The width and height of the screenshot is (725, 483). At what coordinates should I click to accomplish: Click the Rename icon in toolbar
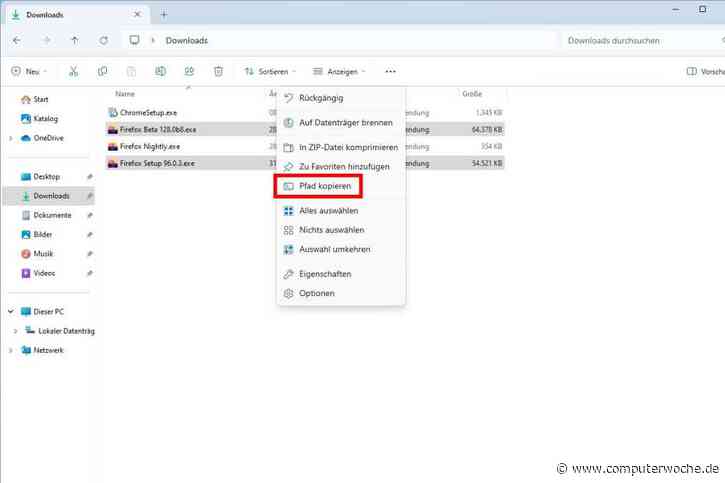[160, 71]
